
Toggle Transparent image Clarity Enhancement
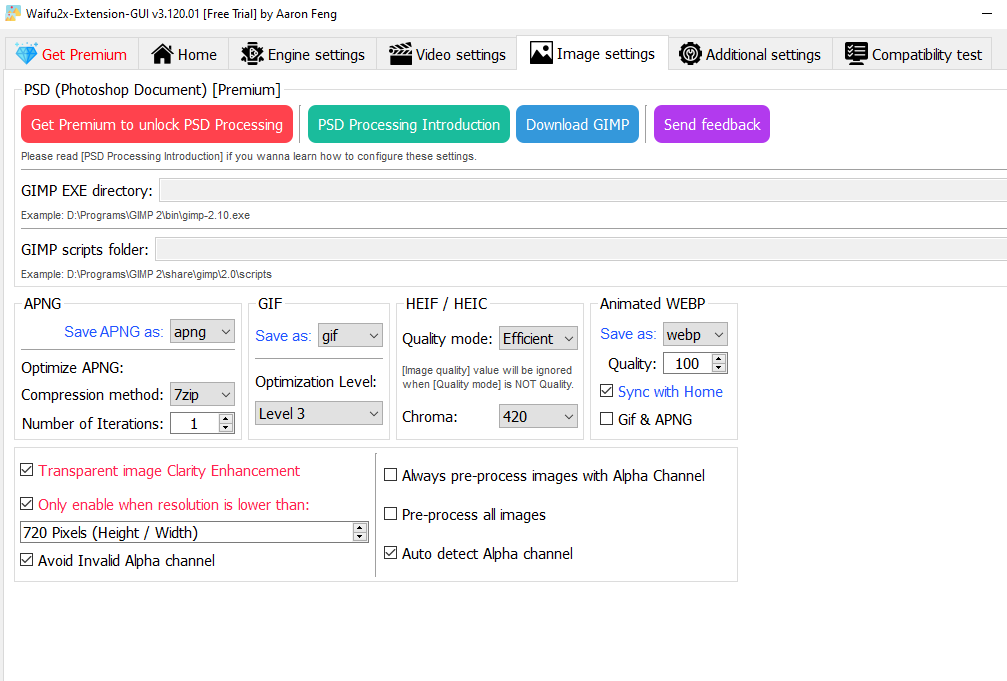26,470
